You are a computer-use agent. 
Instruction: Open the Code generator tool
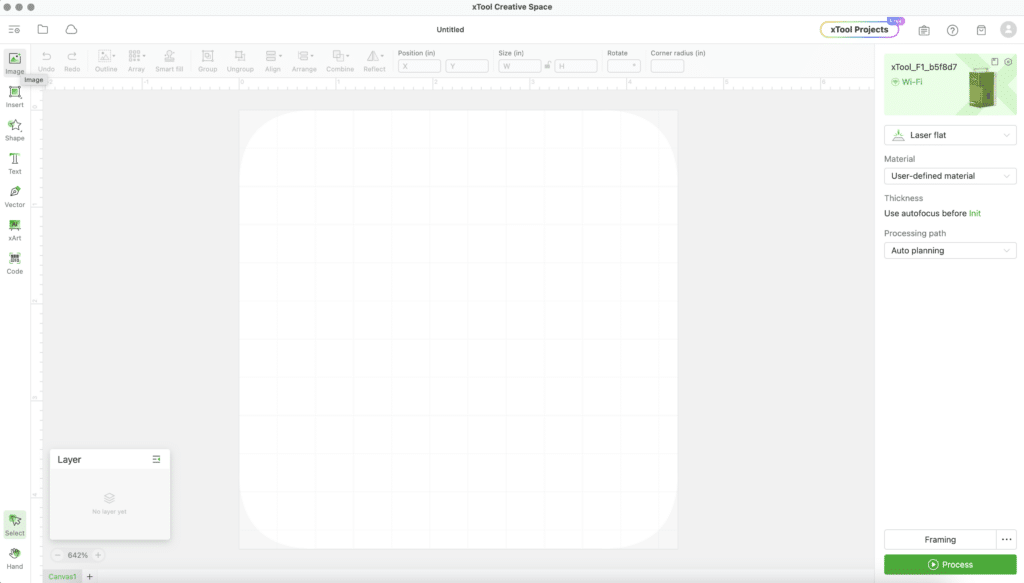pos(14,262)
